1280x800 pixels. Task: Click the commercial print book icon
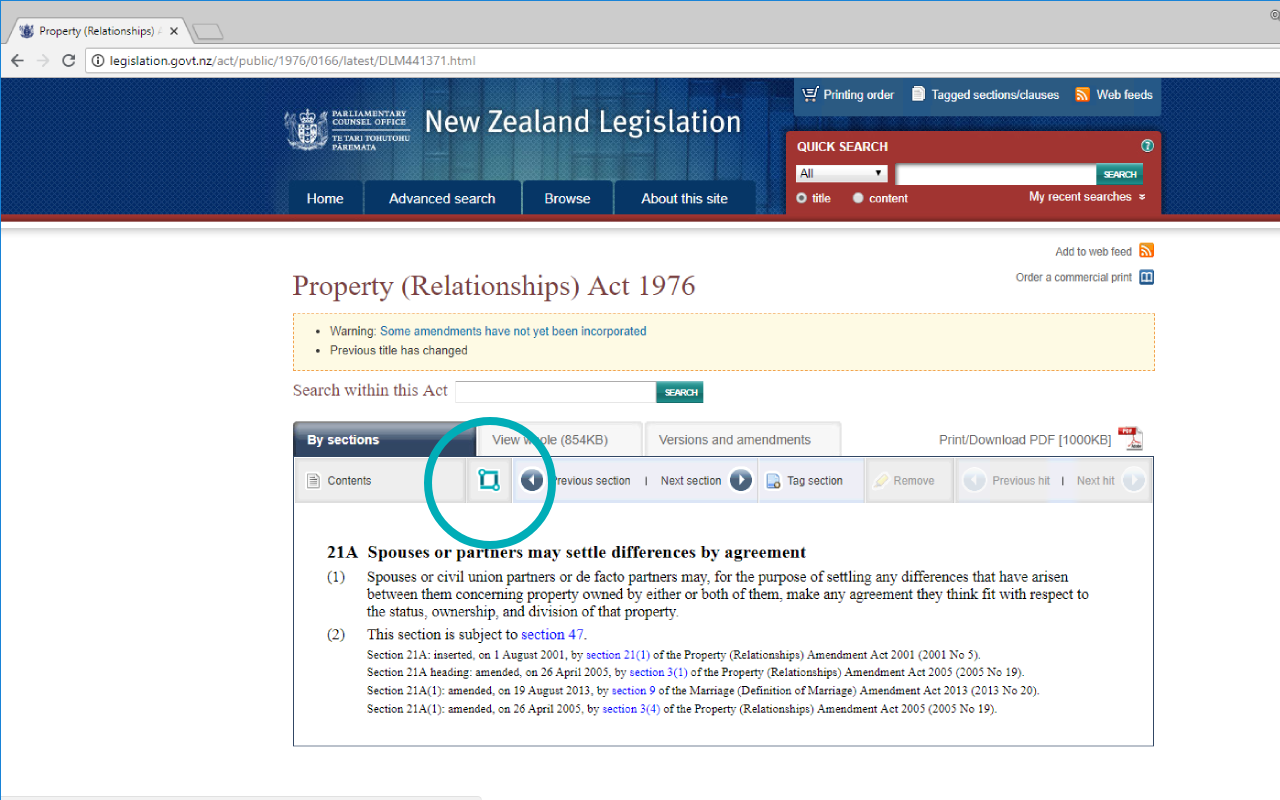pyautogui.click(x=1146, y=277)
